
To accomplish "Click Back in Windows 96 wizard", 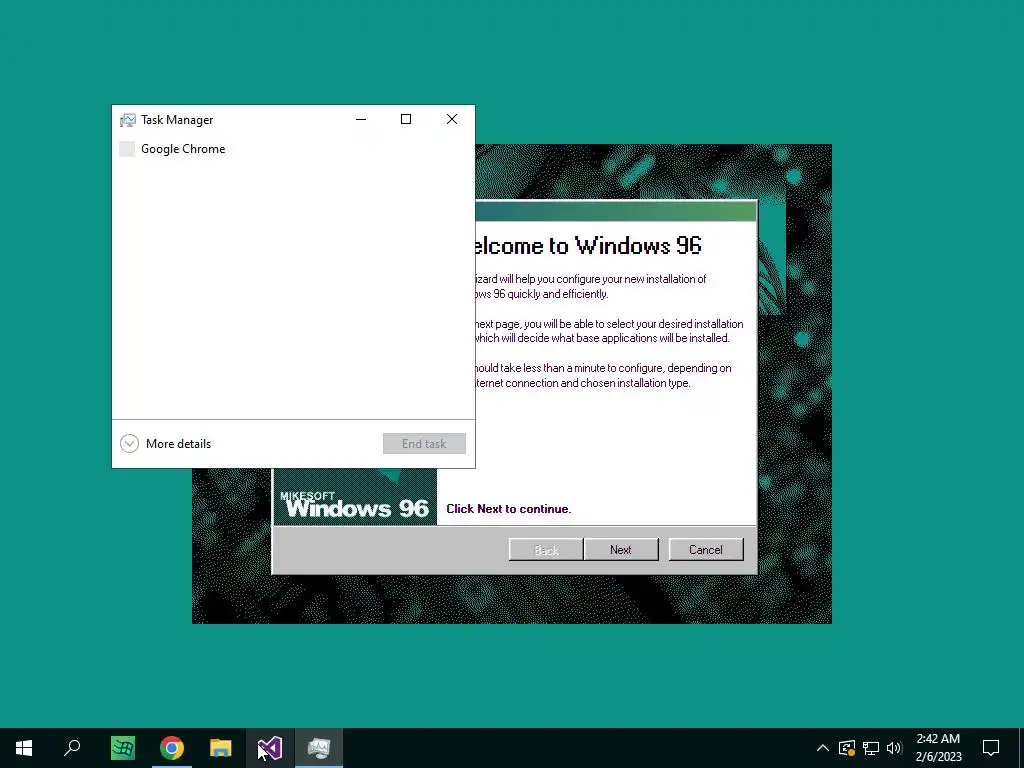I will (x=546, y=550).
